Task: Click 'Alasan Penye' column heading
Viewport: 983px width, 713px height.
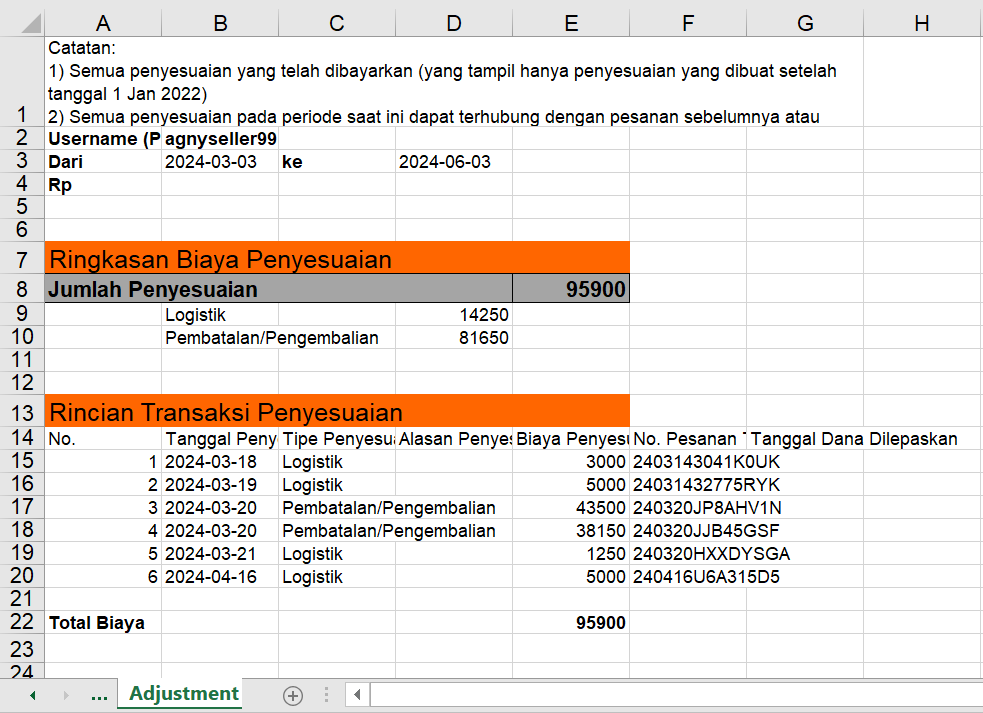Action: click(454, 438)
